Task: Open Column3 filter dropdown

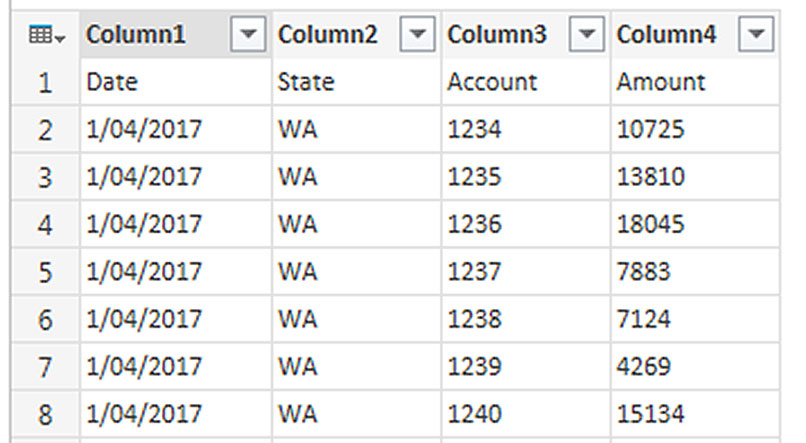Action: [587, 34]
